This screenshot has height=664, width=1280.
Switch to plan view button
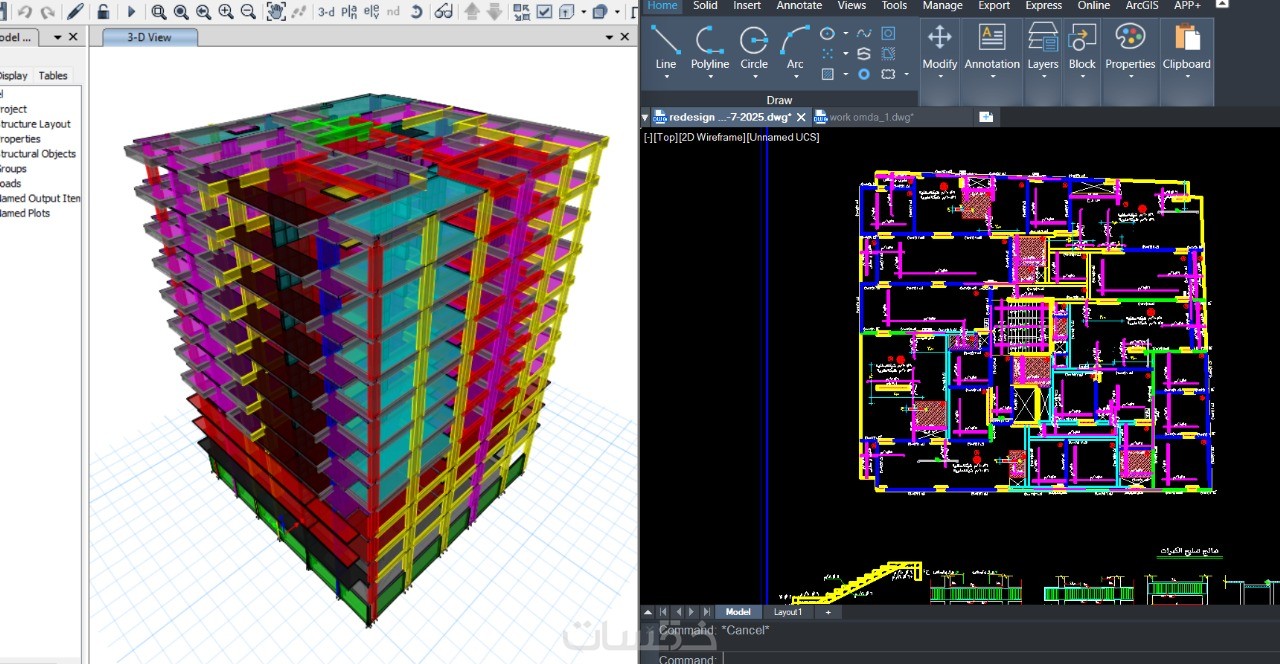pos(348,12)
